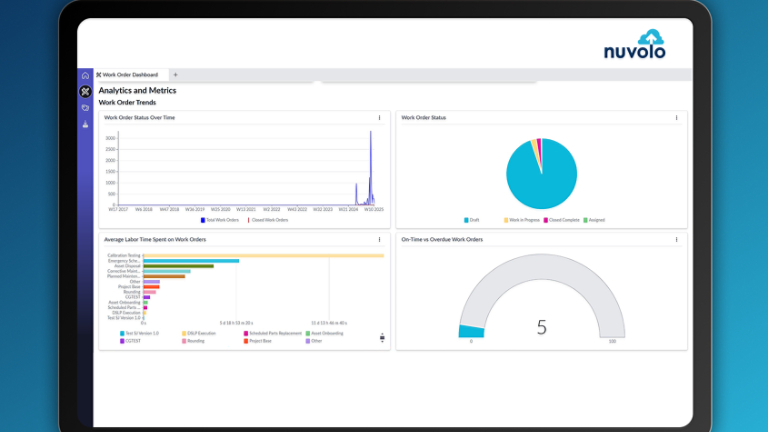
Task: Click the Corrective Maint... bar
Action: (x=167, y=271)
